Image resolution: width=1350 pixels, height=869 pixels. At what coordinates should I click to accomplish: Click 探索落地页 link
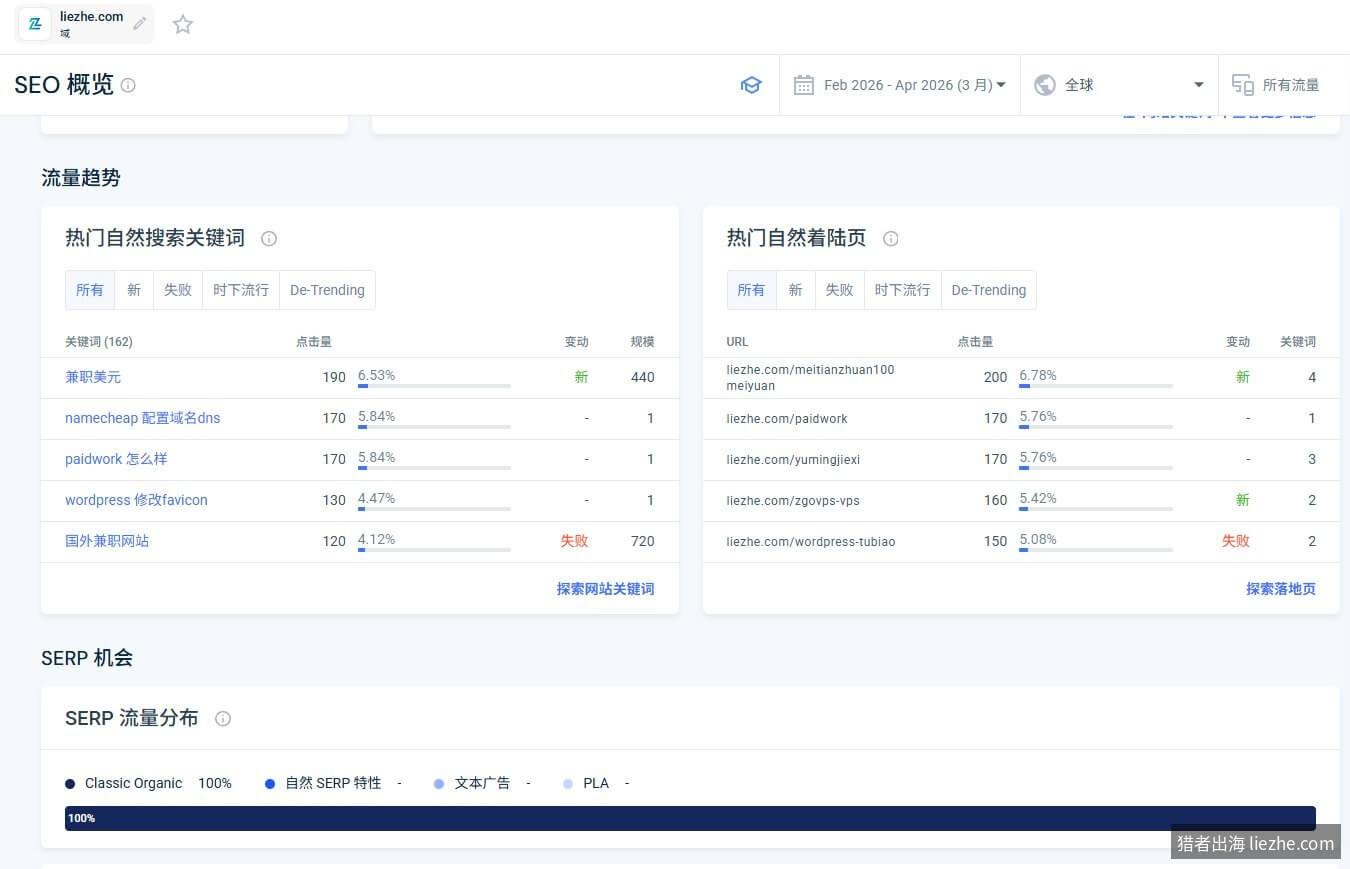(1280, 589)
